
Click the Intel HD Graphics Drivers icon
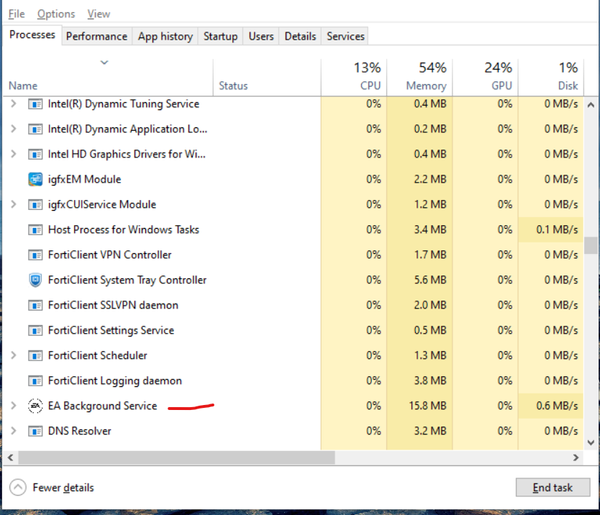[x=35, y=154]
